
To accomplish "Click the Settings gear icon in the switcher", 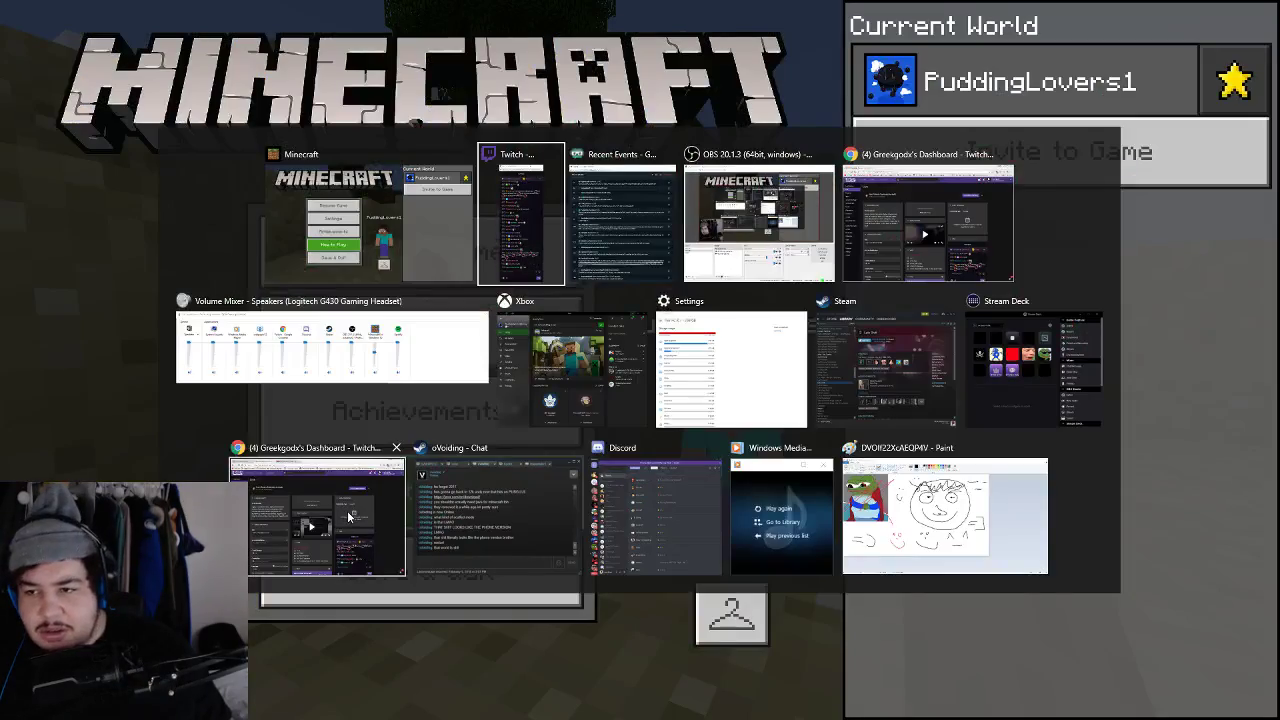I will tap(663, 301).
